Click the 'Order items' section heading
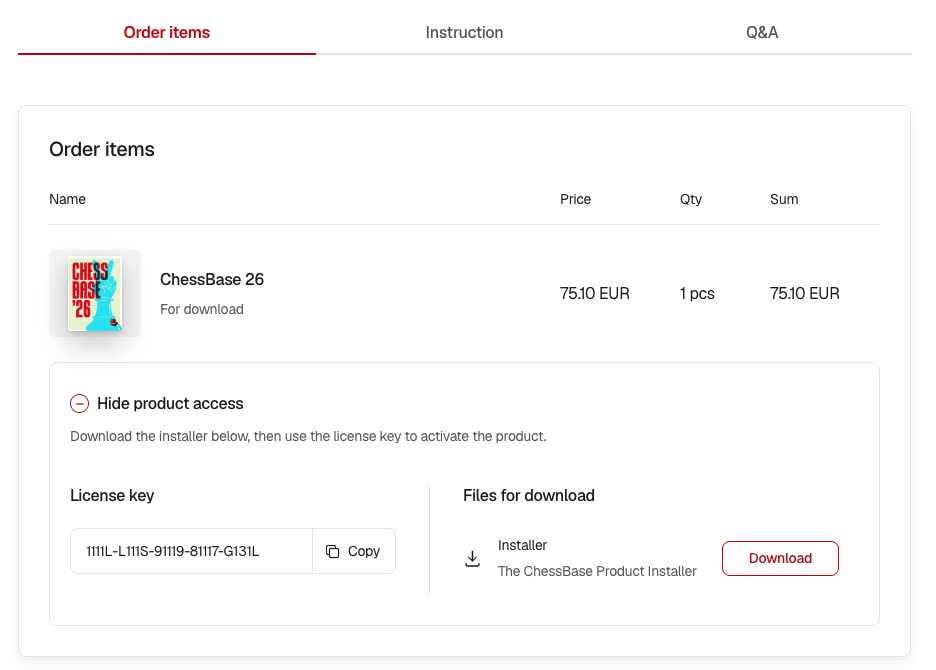936x670 pixels. point(102,149)
